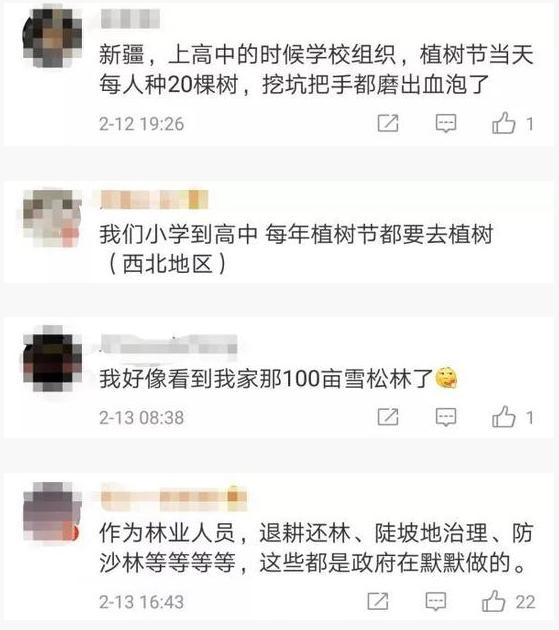This screenshot has width=559, height=630.
Task: Open username above the 雪松林 comment
Action: point(169,344)
